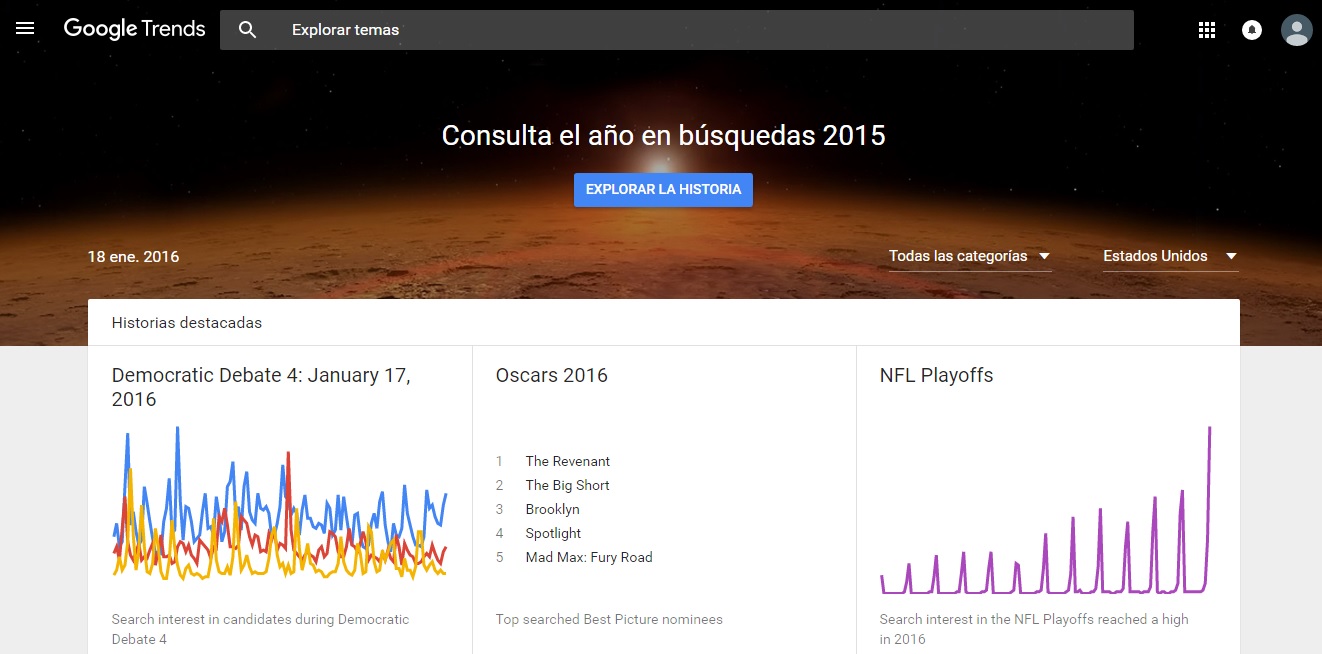This screenshot has width=1322, height=654.
Task: Select The Revenant in nominees list
Action: pos(567,461)
